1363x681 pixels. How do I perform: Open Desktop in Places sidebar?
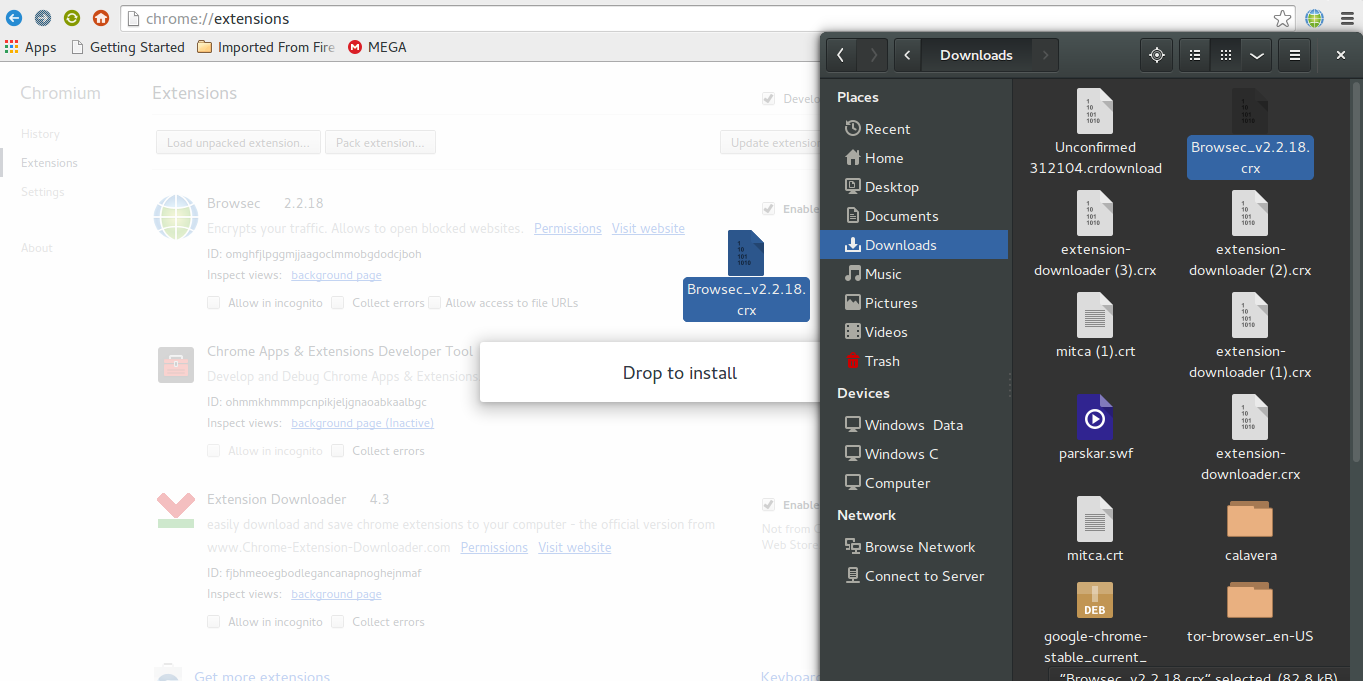tap(914, 187)
